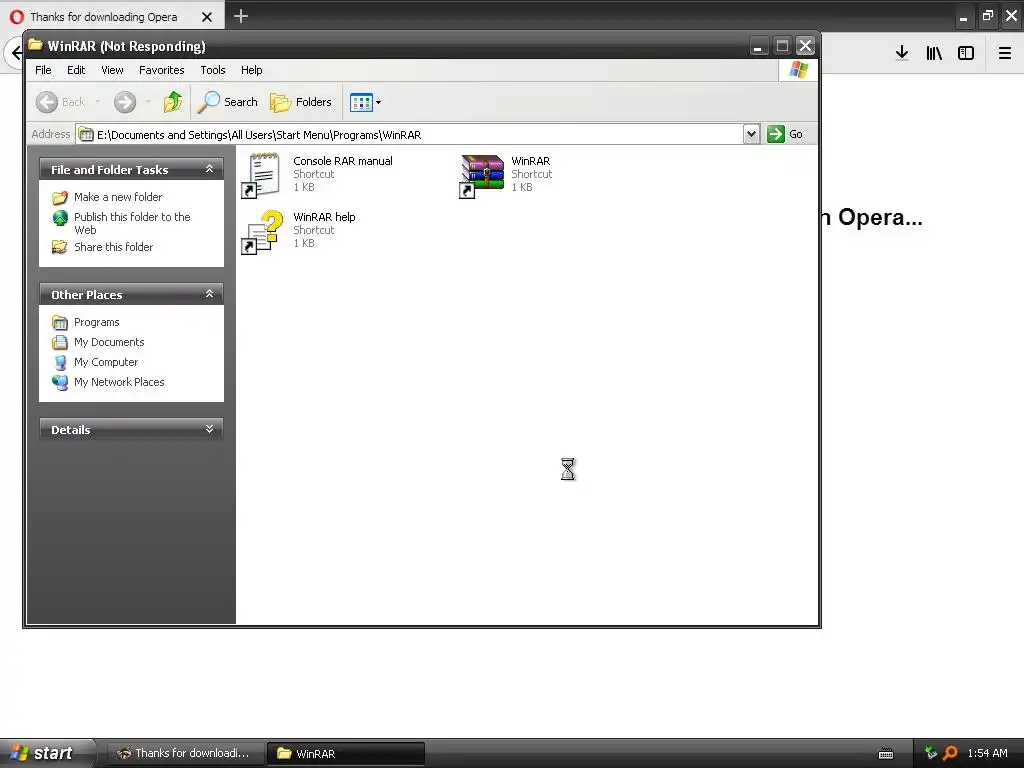The width and height of the screenshot is (1024, 768).
Task: Click the Make a new folder icon
Action: (x=59, y=197)
